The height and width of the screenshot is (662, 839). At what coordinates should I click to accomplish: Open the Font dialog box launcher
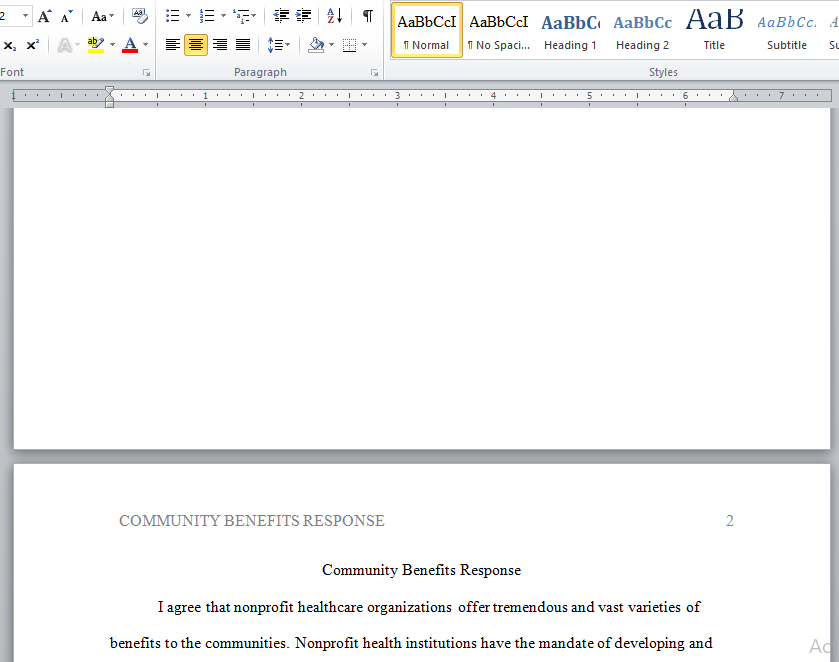[146, 73]
